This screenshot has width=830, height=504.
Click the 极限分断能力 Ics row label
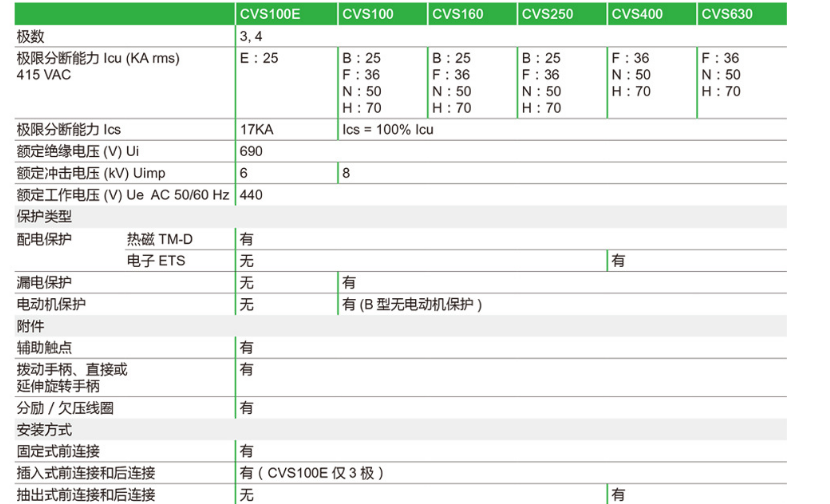click(x=68, y=130)
